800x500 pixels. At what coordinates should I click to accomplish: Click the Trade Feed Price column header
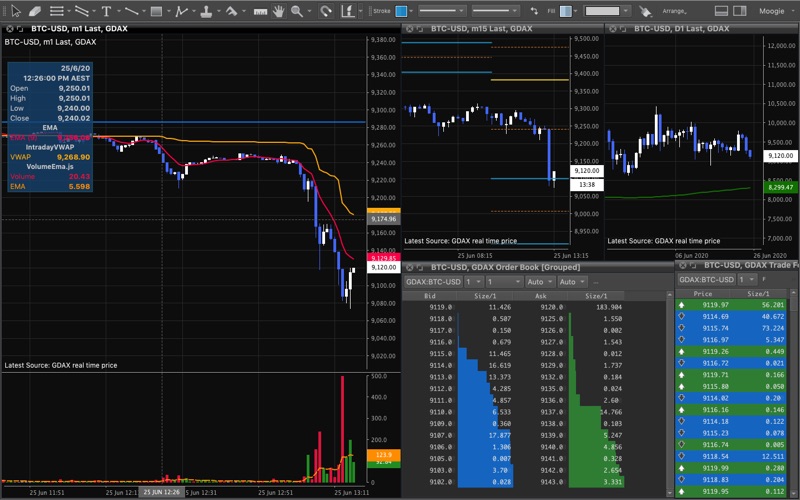(x=703, y=294)
